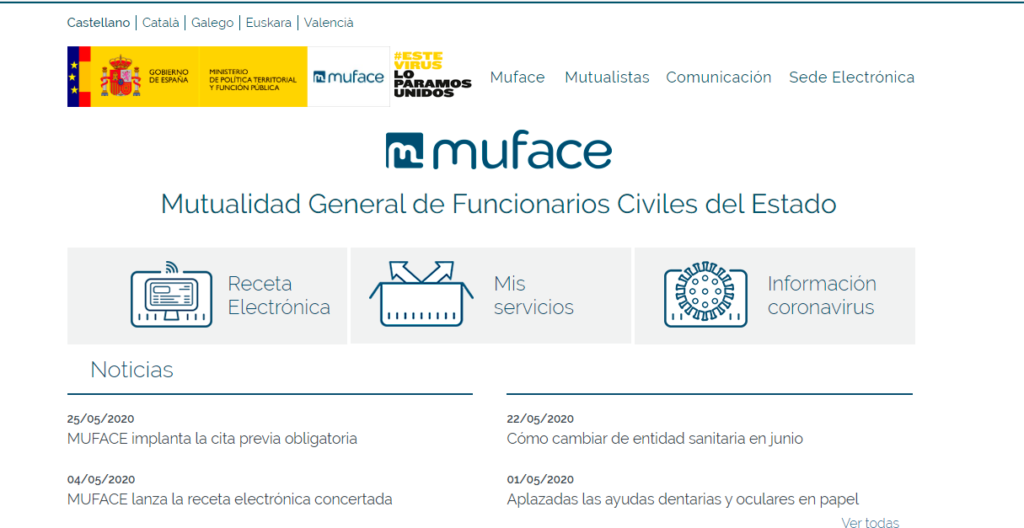
Task: Open the Mutualistas navigation menu
Action: pos(607,77)
